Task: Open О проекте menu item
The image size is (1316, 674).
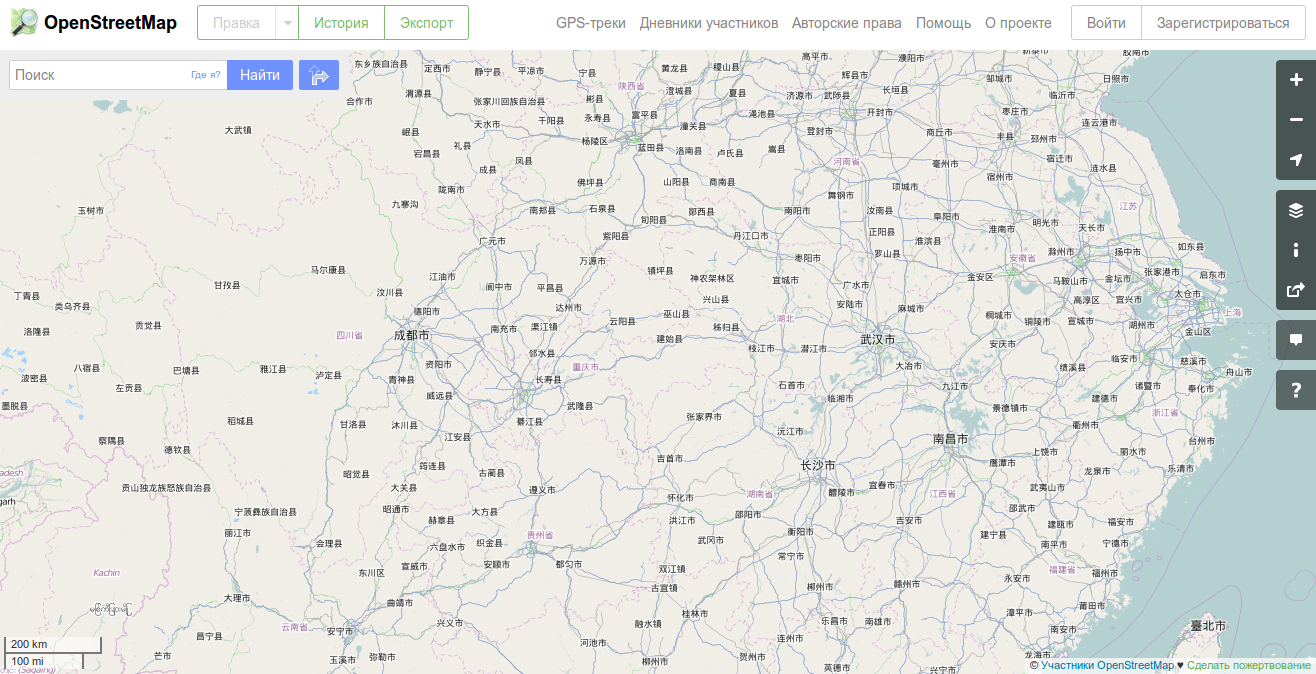Action: [1018, 23]
